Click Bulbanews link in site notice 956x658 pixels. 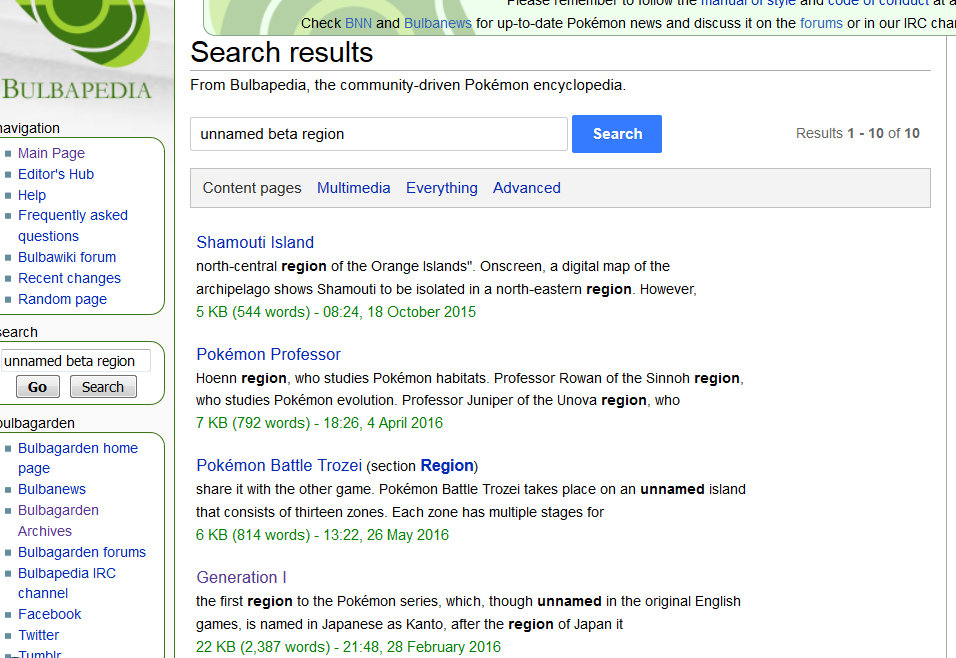click(x=438, y=23)
